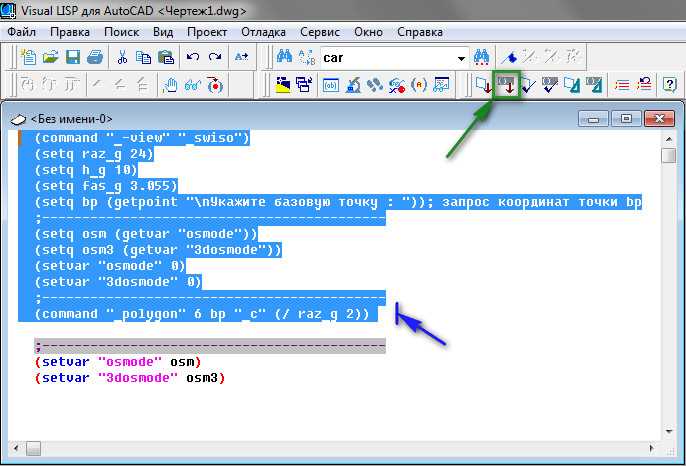Click the Cut scissors icon

(122, 57)
